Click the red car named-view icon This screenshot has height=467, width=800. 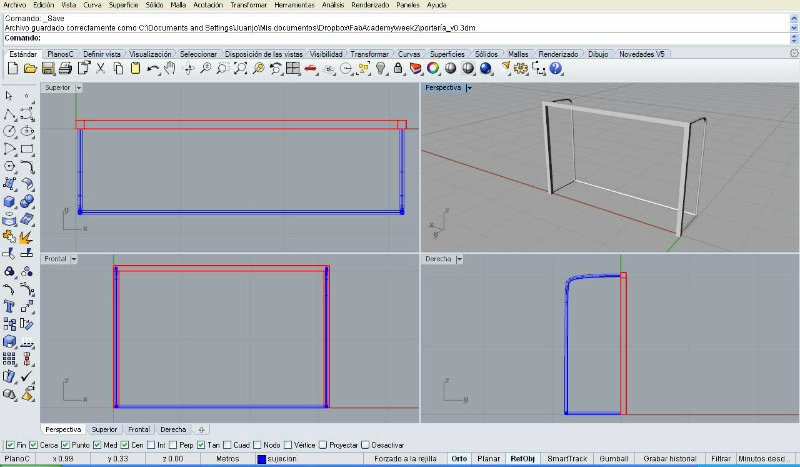[310, 68]
